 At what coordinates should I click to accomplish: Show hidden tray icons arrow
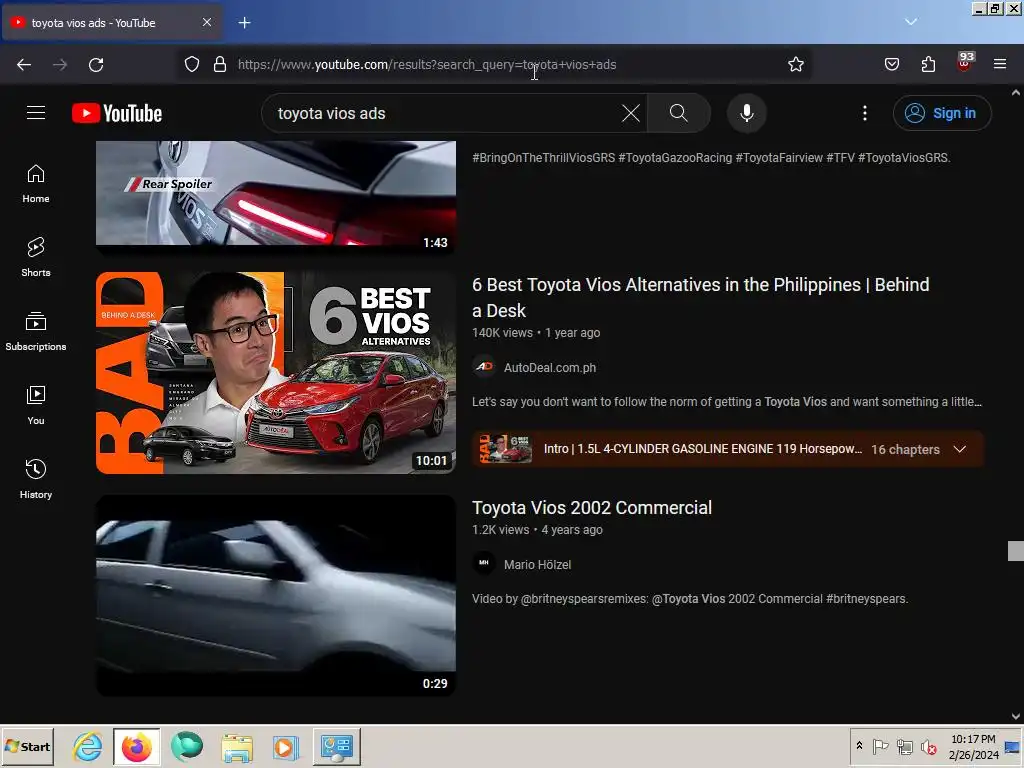coord(859,746)
